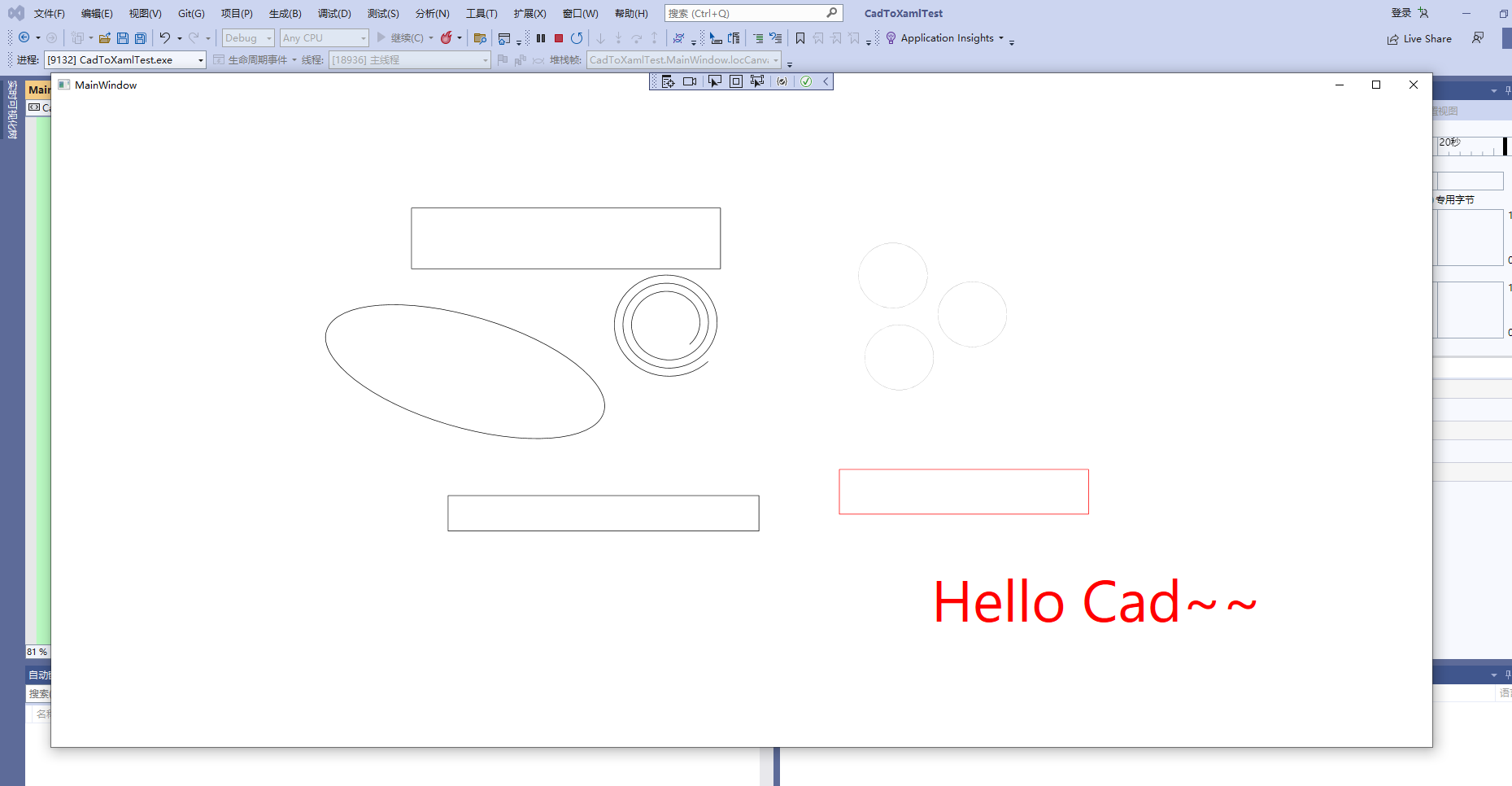Resume execution with 继续(C)
1512x786 pixels.
pyautogui.click(x=405, y=37)
